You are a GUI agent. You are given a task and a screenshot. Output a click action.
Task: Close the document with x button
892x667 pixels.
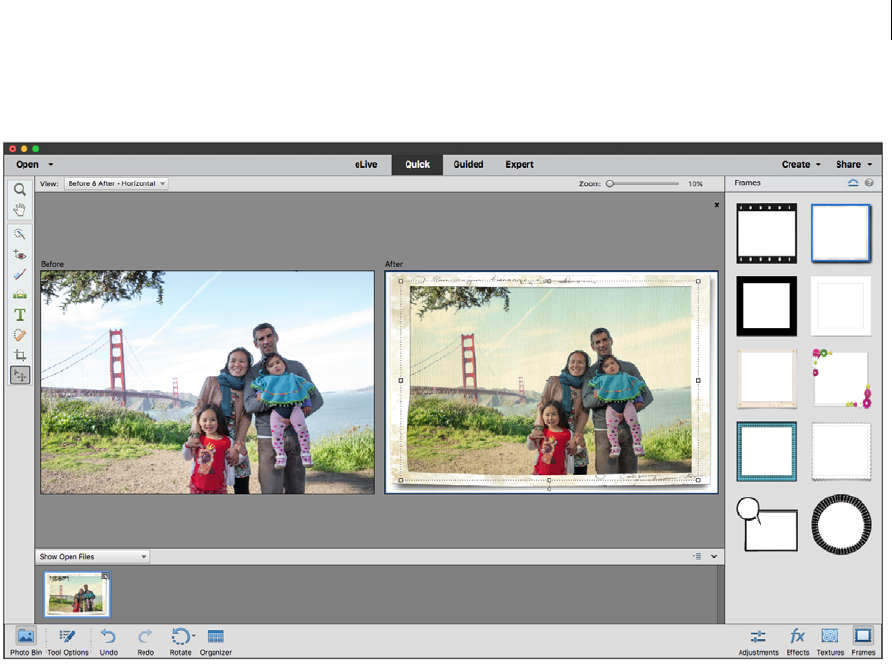point(717,205)
